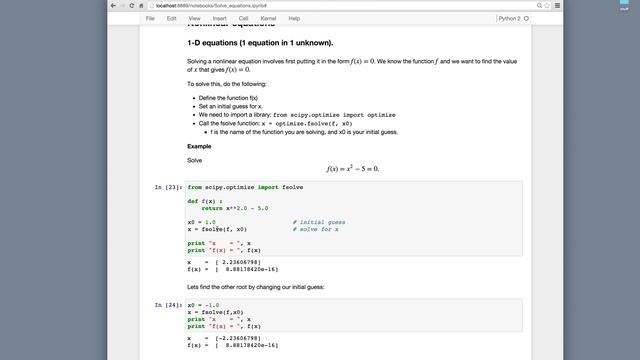Select the In [23] code cell
The height and width of the screenshot is (360, 640).
353,219
